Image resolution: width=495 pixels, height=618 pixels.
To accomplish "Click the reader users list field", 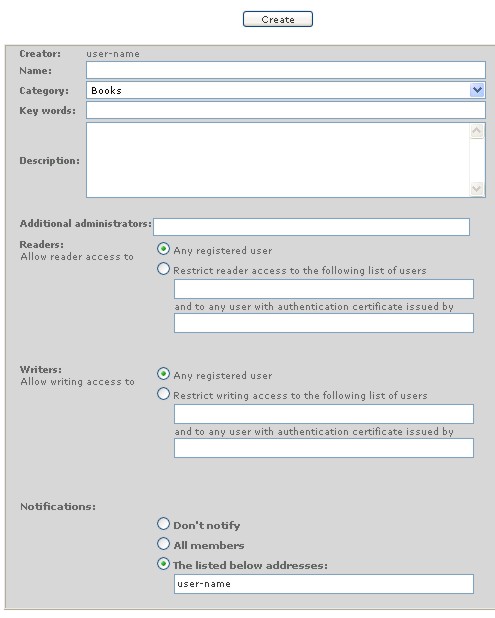I will point(324,289).
